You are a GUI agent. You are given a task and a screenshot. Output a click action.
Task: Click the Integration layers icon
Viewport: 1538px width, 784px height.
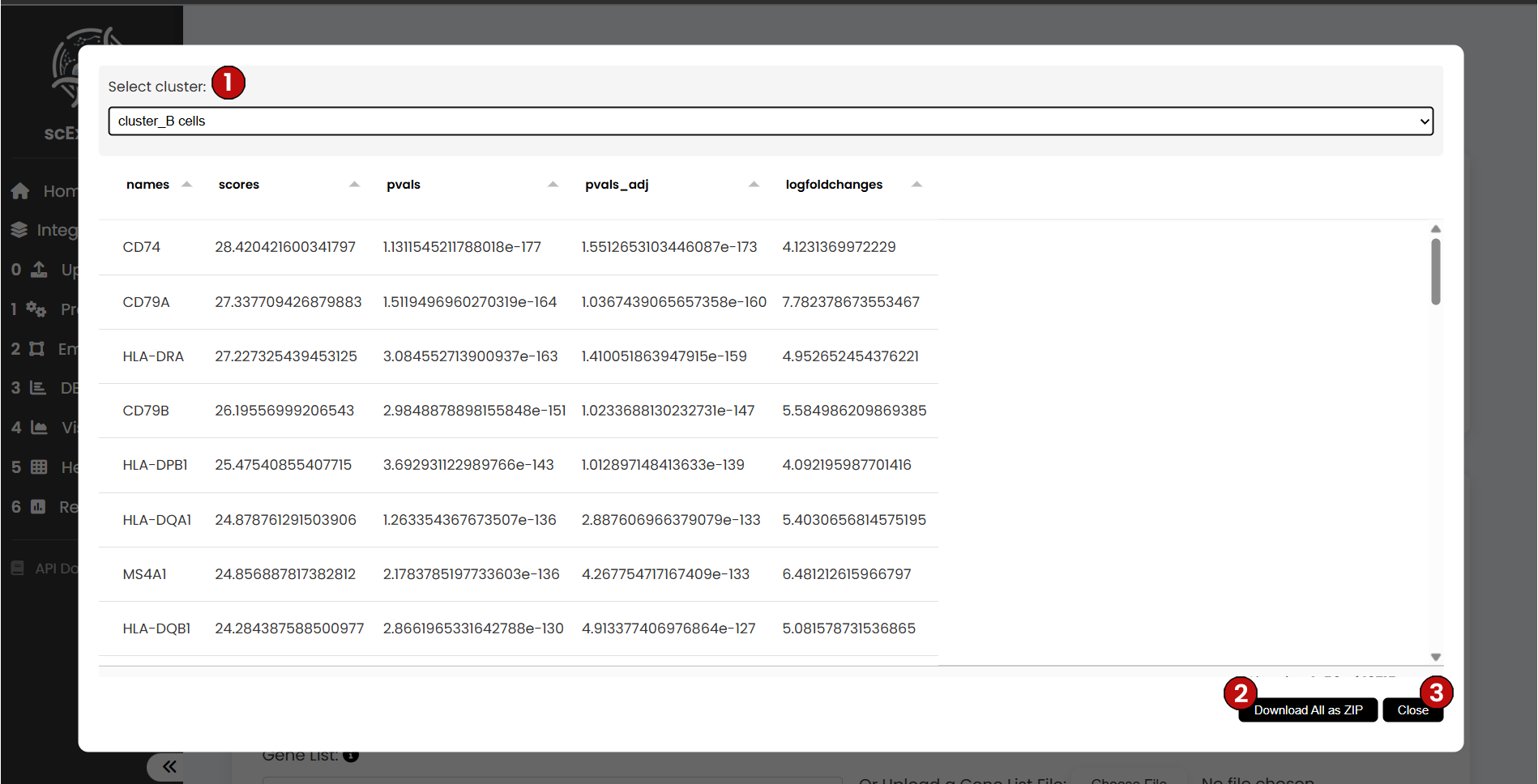click(x=20, y=230)
